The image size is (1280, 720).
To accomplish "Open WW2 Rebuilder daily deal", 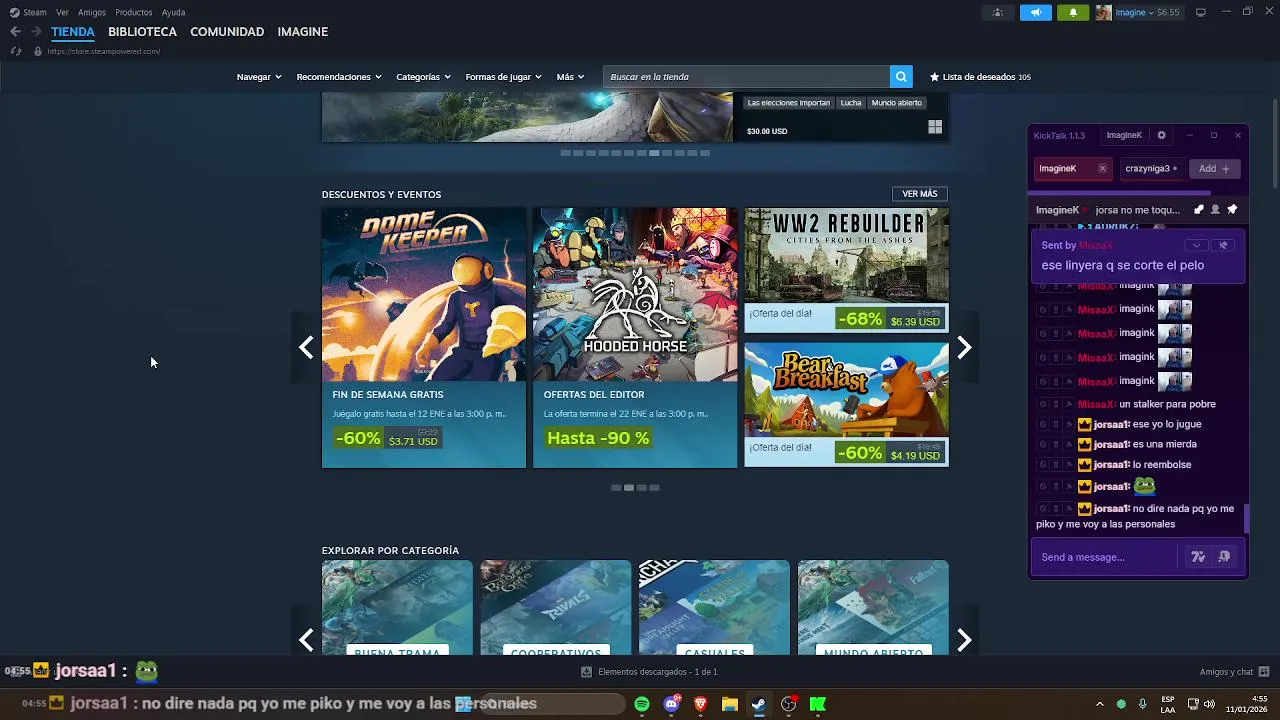I will (x=847, y=270).
